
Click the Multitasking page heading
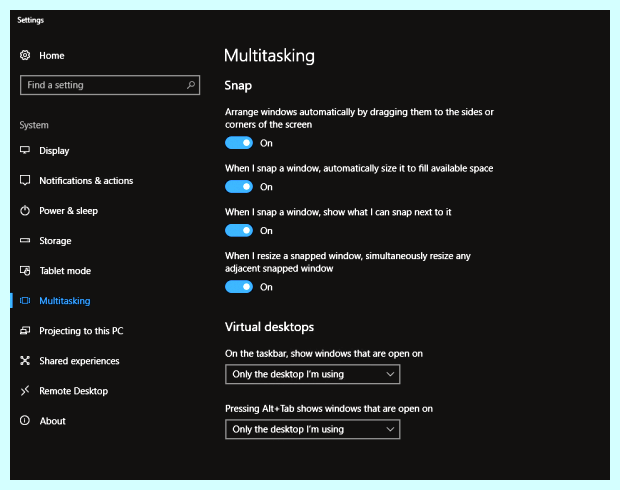tap(269, 55)
